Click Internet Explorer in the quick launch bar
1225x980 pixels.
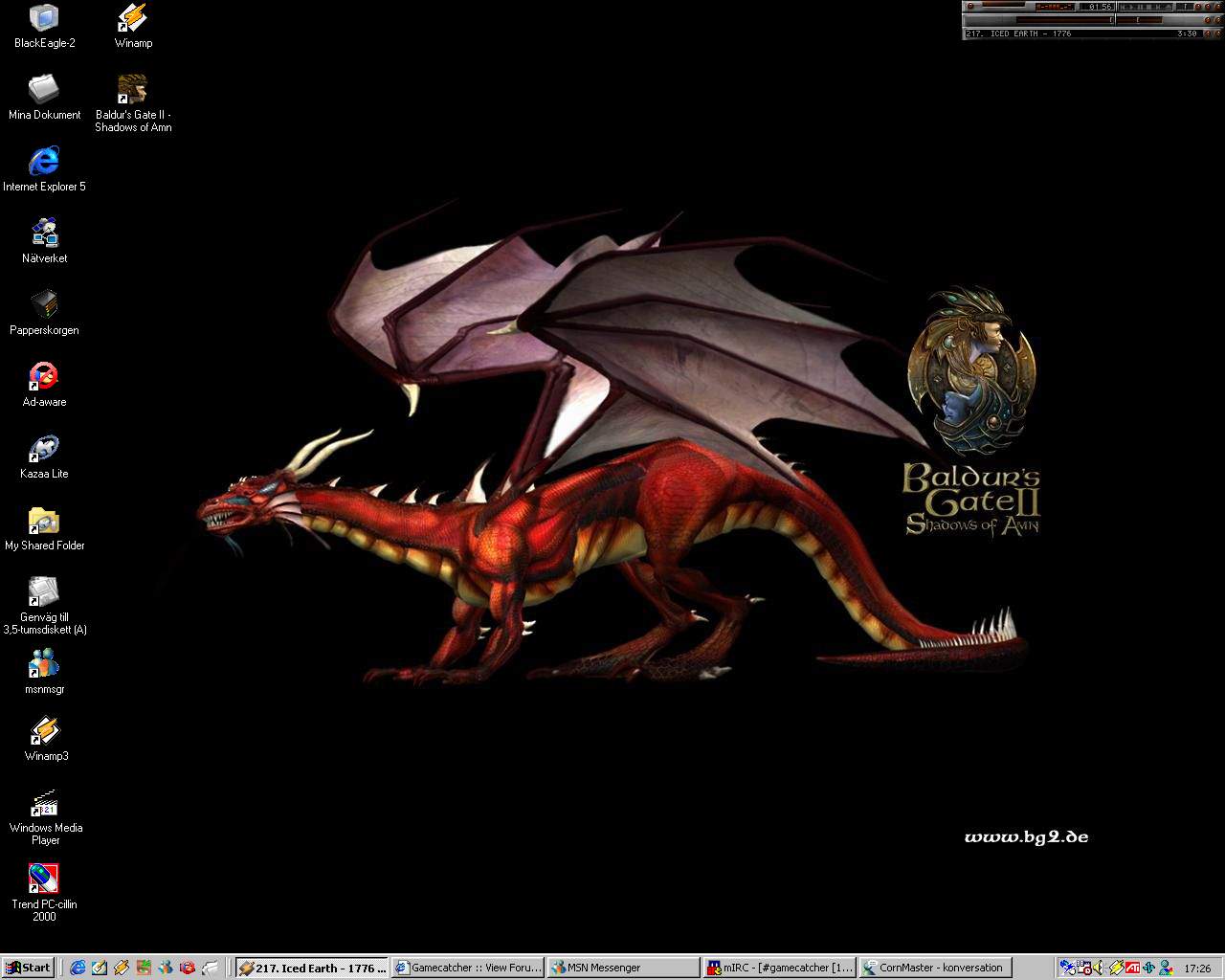click(78, 968)
